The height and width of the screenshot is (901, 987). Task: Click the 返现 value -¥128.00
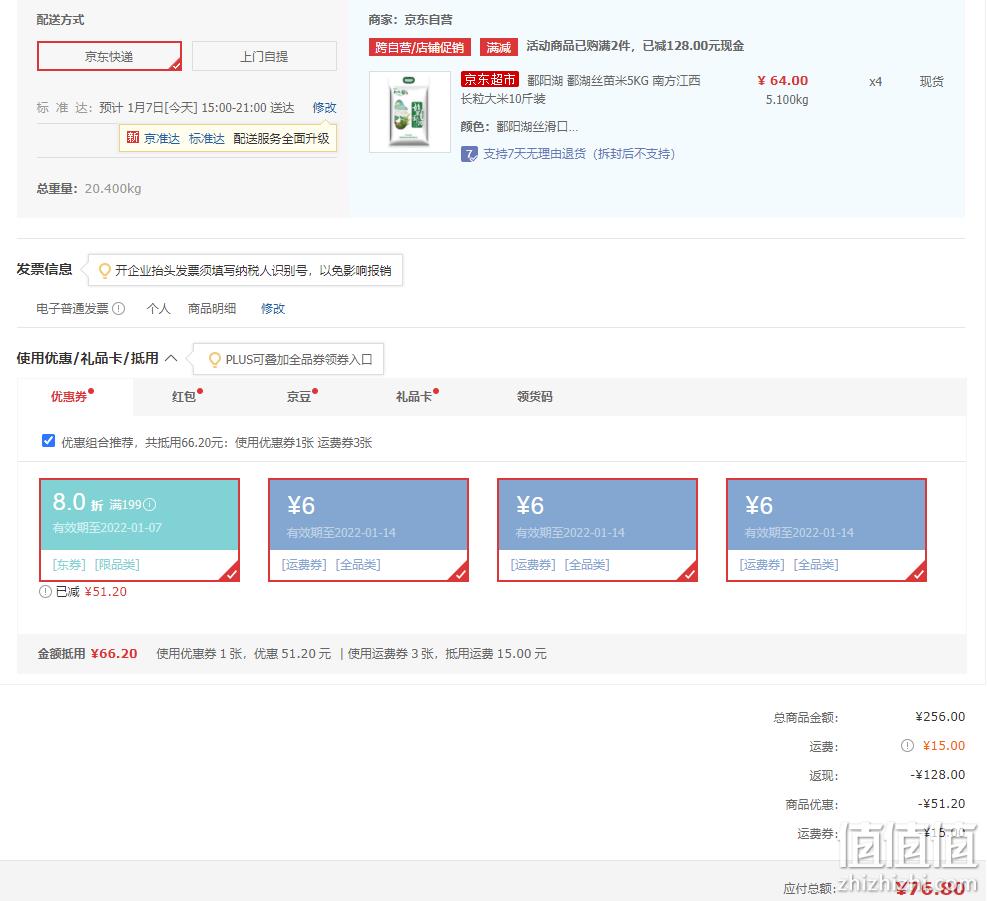[937, 775]
